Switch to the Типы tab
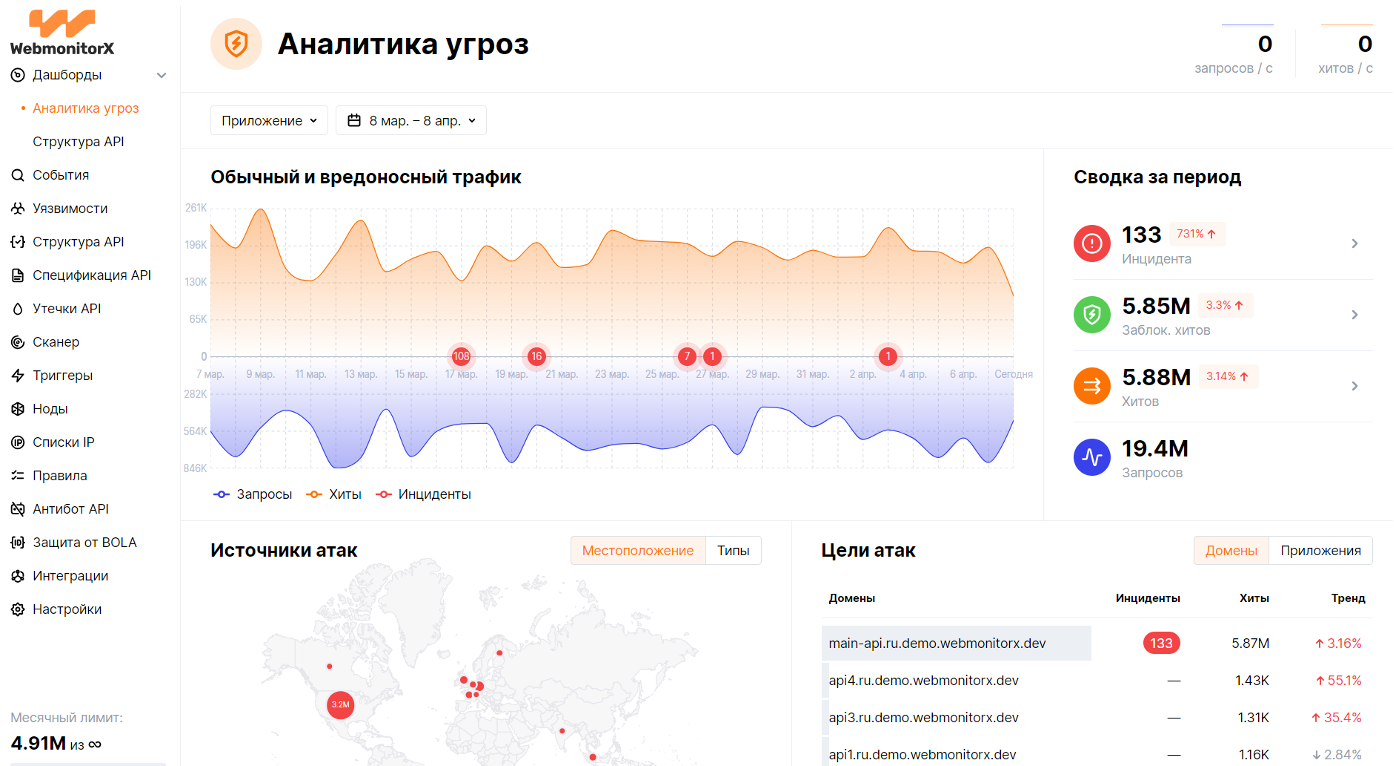Screen dimensions: 1394x766 coord(733,551)
